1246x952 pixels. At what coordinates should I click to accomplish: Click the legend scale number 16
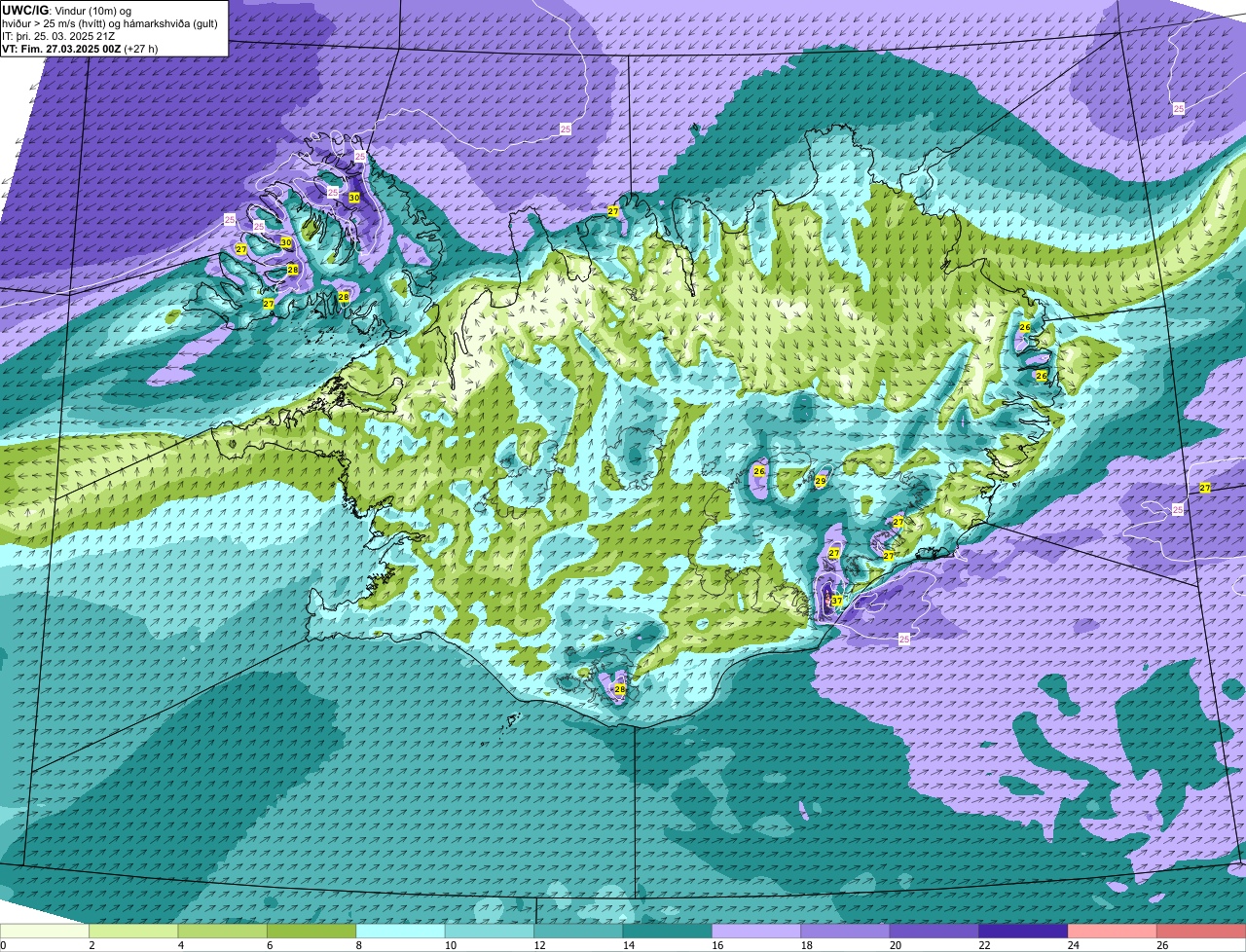717,945
